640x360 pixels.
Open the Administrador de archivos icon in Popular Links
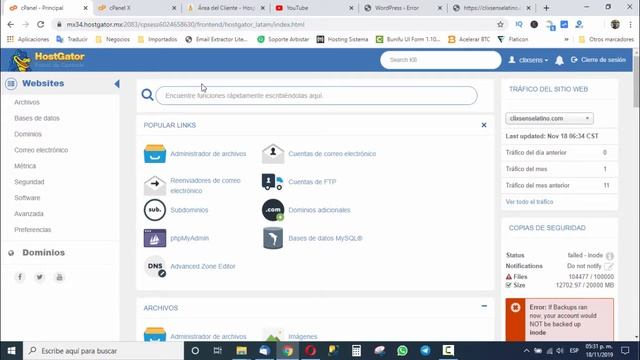coord(155,154)
